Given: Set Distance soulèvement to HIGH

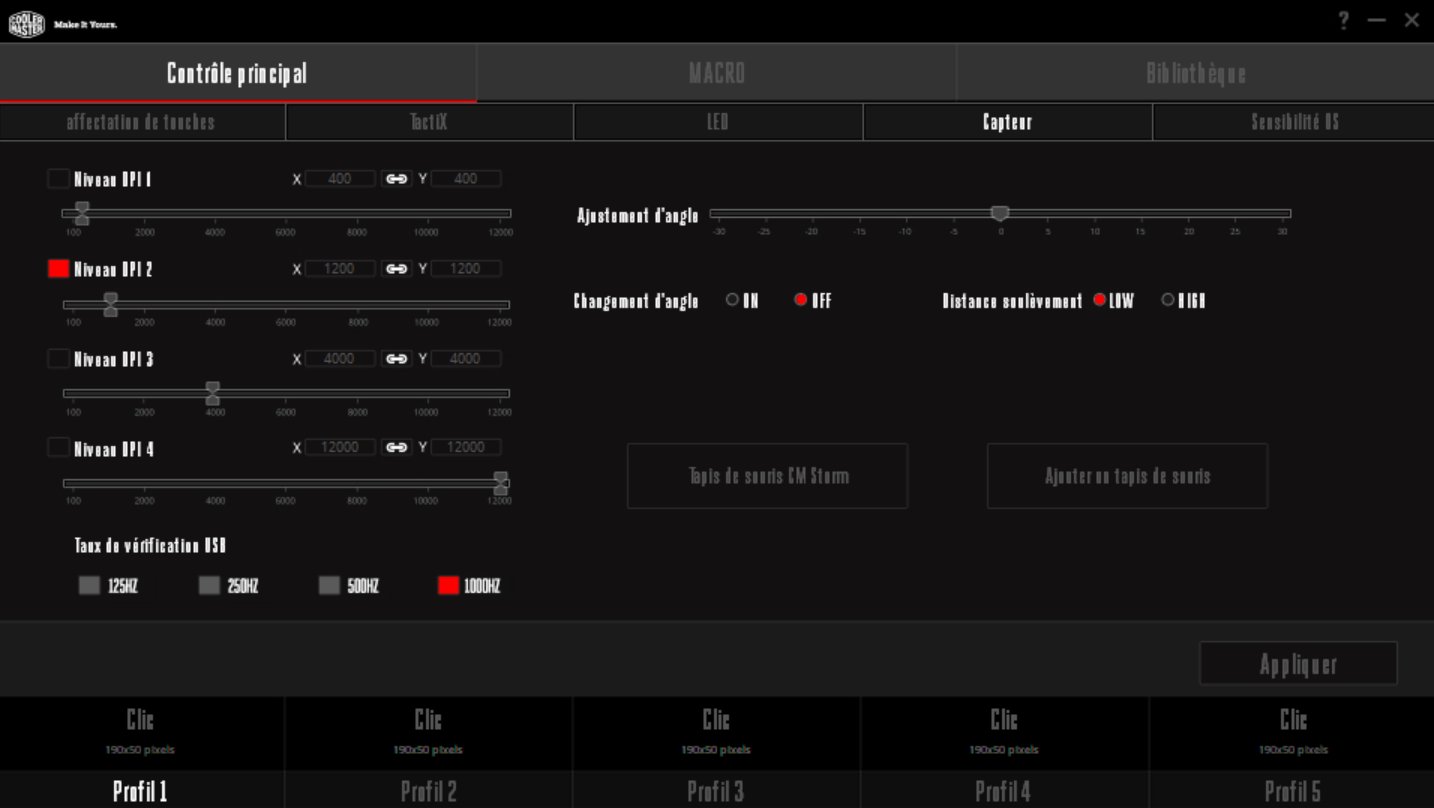Looking at the screenshot, I should (x=1167, y=300).
